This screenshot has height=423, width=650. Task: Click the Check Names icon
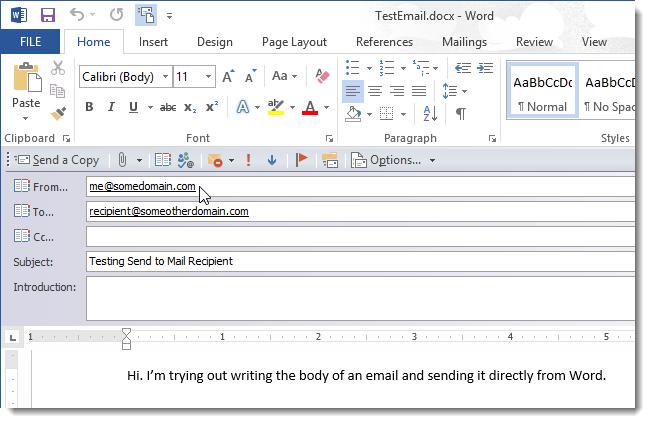185,160
